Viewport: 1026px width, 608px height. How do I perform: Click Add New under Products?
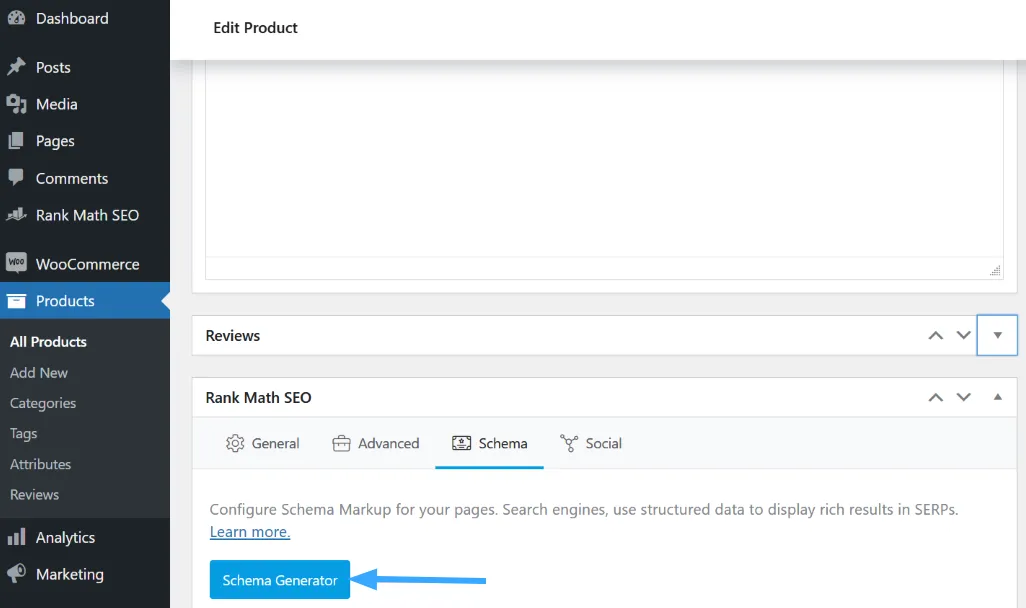(x=39, y=372)
